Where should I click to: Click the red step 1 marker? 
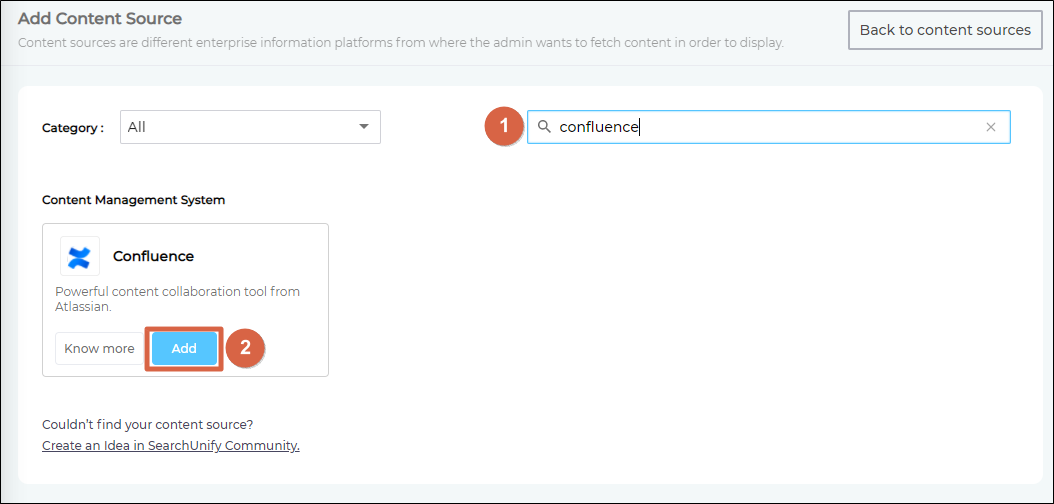[x=504, y=127]
